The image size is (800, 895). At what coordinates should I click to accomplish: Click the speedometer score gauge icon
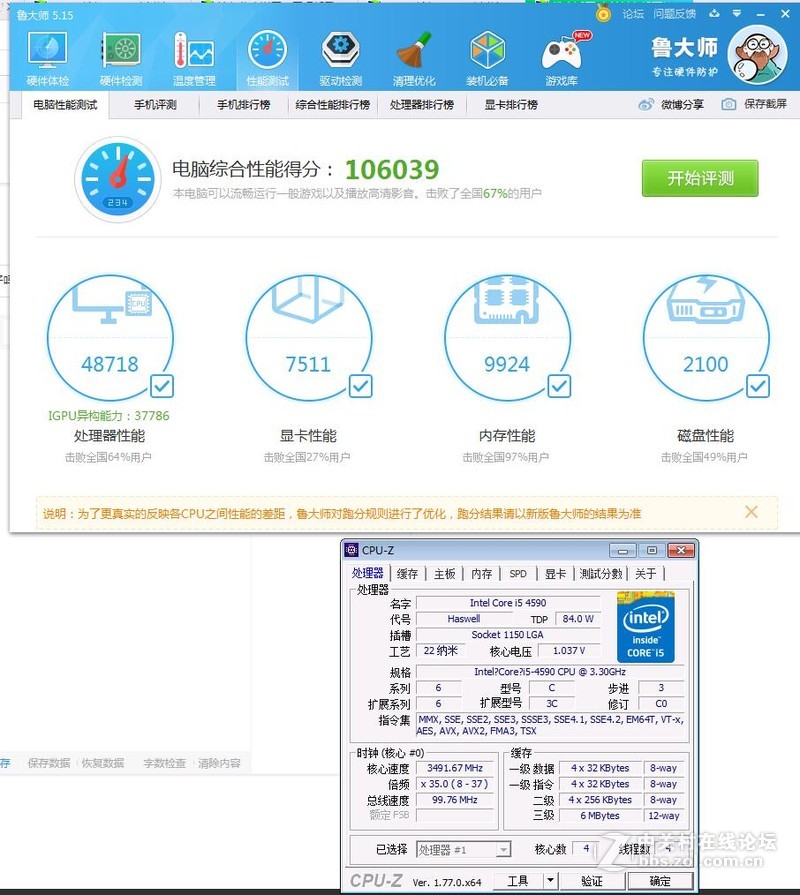point(118,179)
